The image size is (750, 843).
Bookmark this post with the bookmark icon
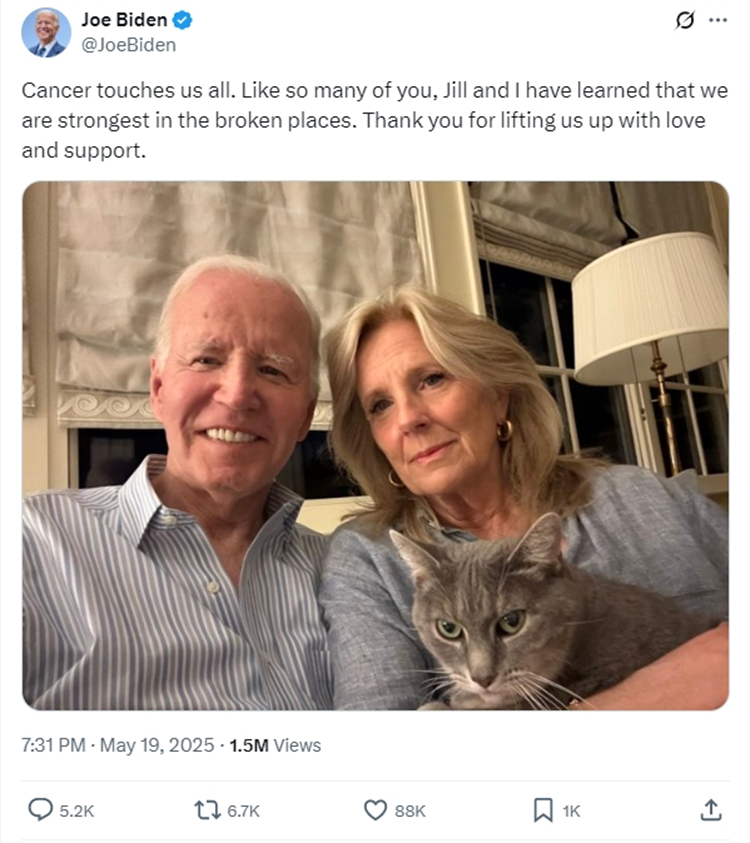tap(543, 809)
